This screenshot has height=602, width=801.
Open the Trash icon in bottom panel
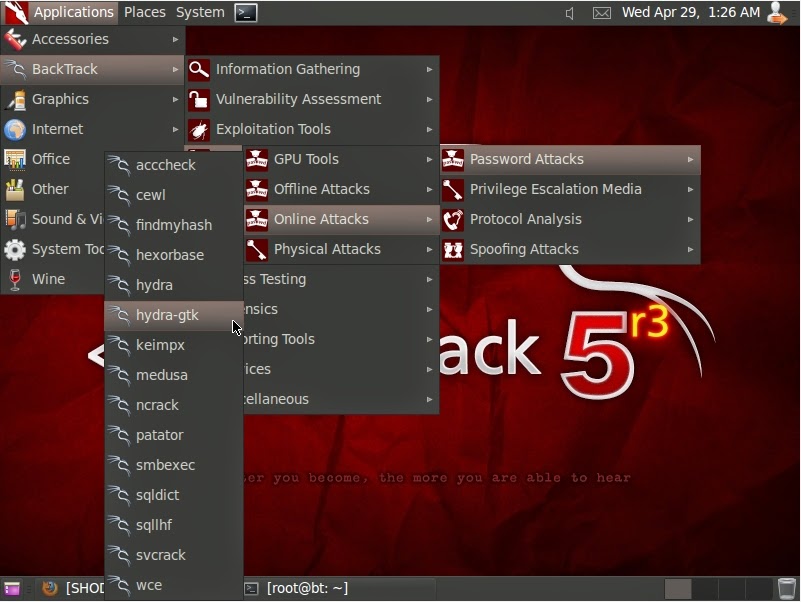(787, 589)
